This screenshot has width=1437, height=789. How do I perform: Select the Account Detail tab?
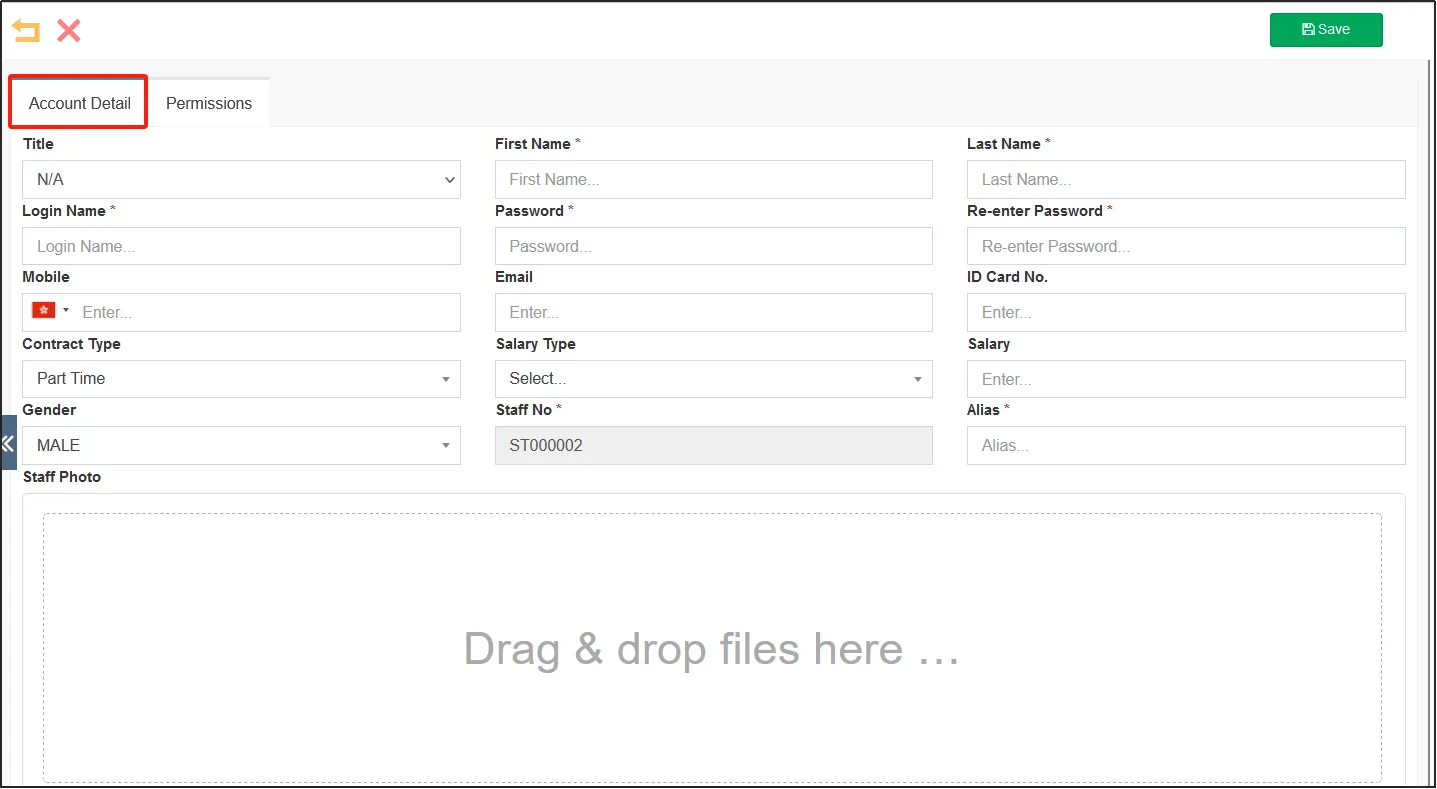point(80,103)
